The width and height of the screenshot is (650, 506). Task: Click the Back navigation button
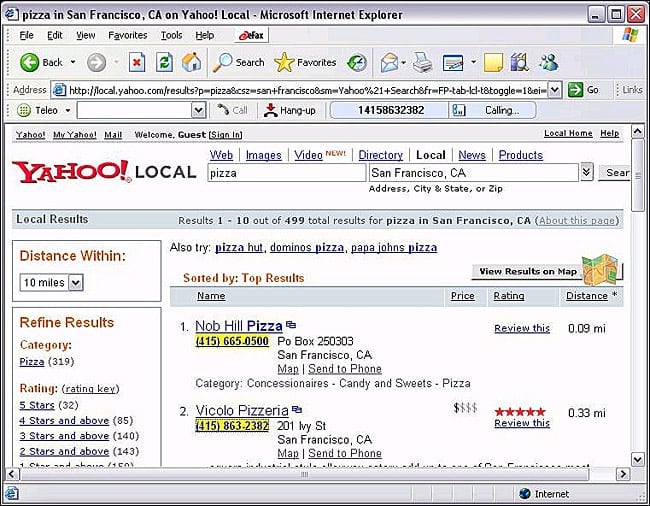click(41, 63)
